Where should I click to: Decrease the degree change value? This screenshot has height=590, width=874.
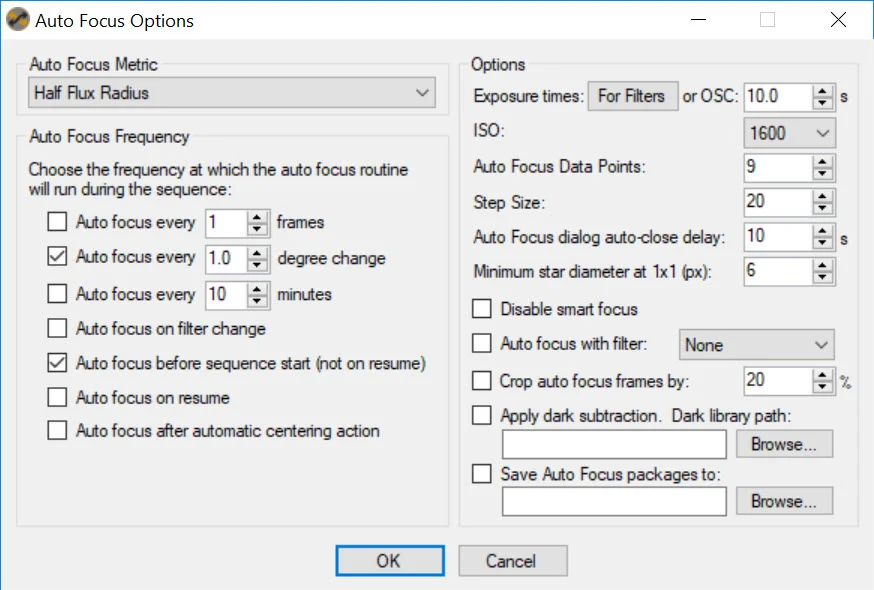(257, 264)
